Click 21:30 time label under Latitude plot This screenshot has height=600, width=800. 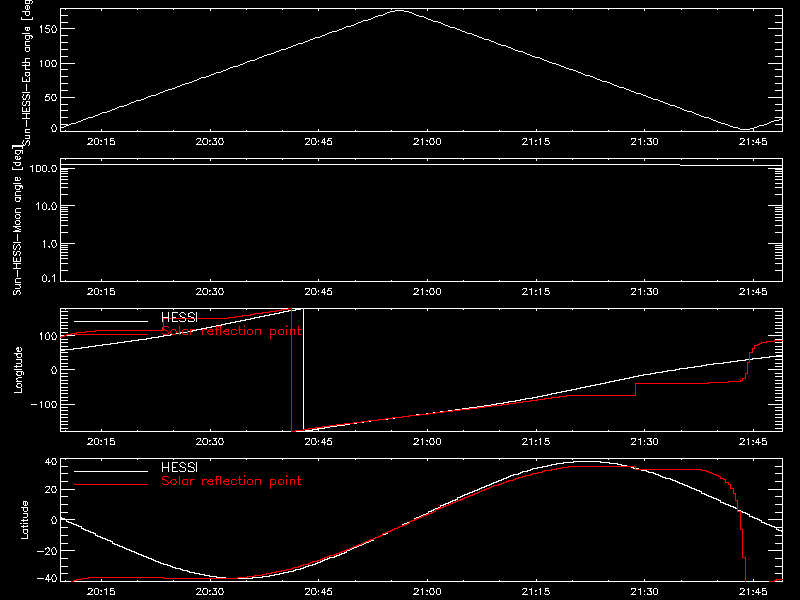[644, 591]
